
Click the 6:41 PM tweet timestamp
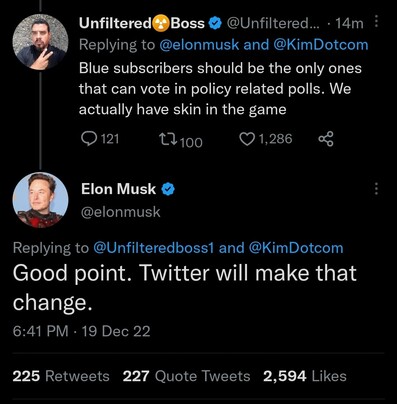pyautogui.click(x=41, y=331)
